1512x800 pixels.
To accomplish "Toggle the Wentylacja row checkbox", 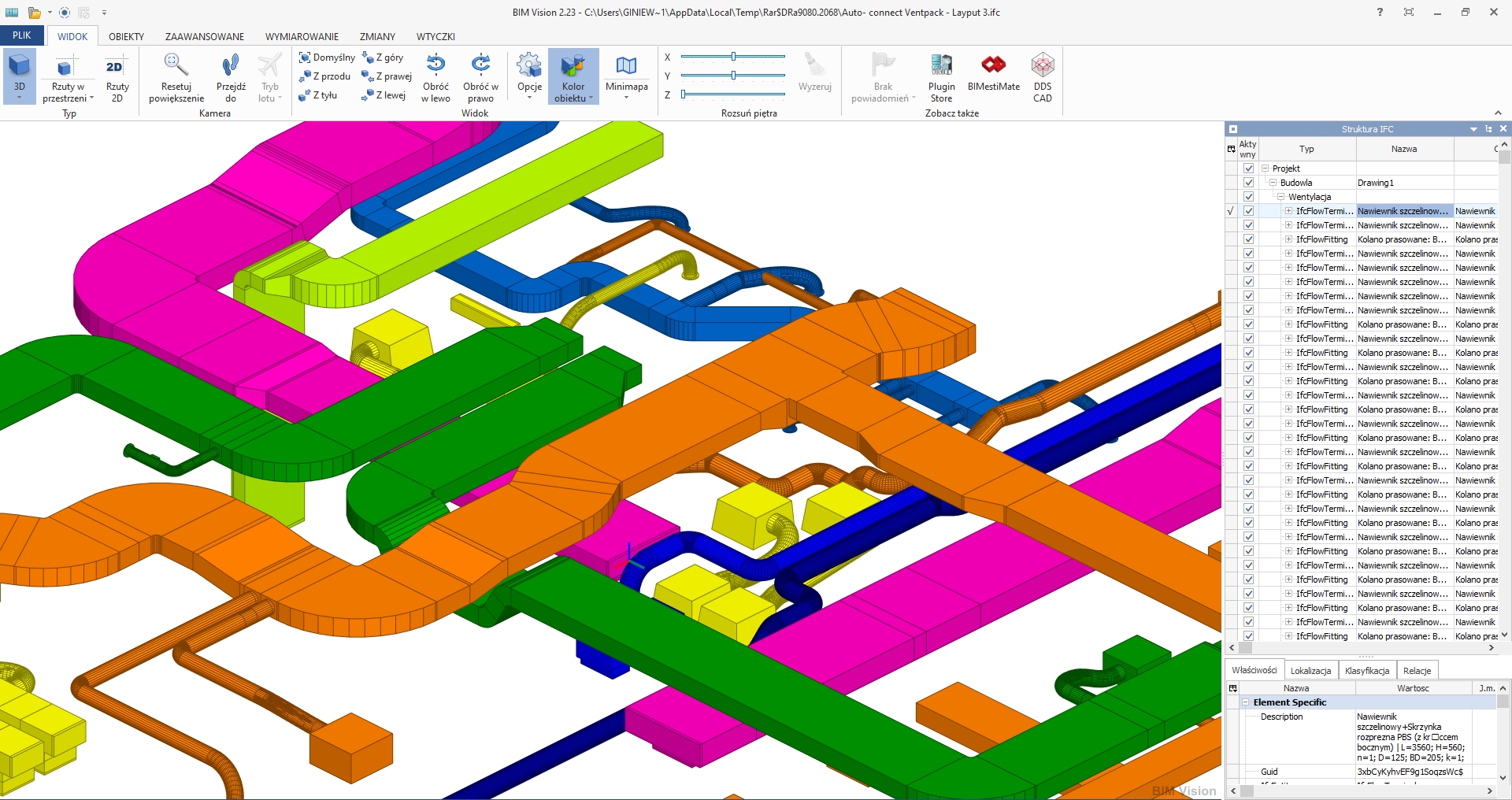I will coord(1248,197).
